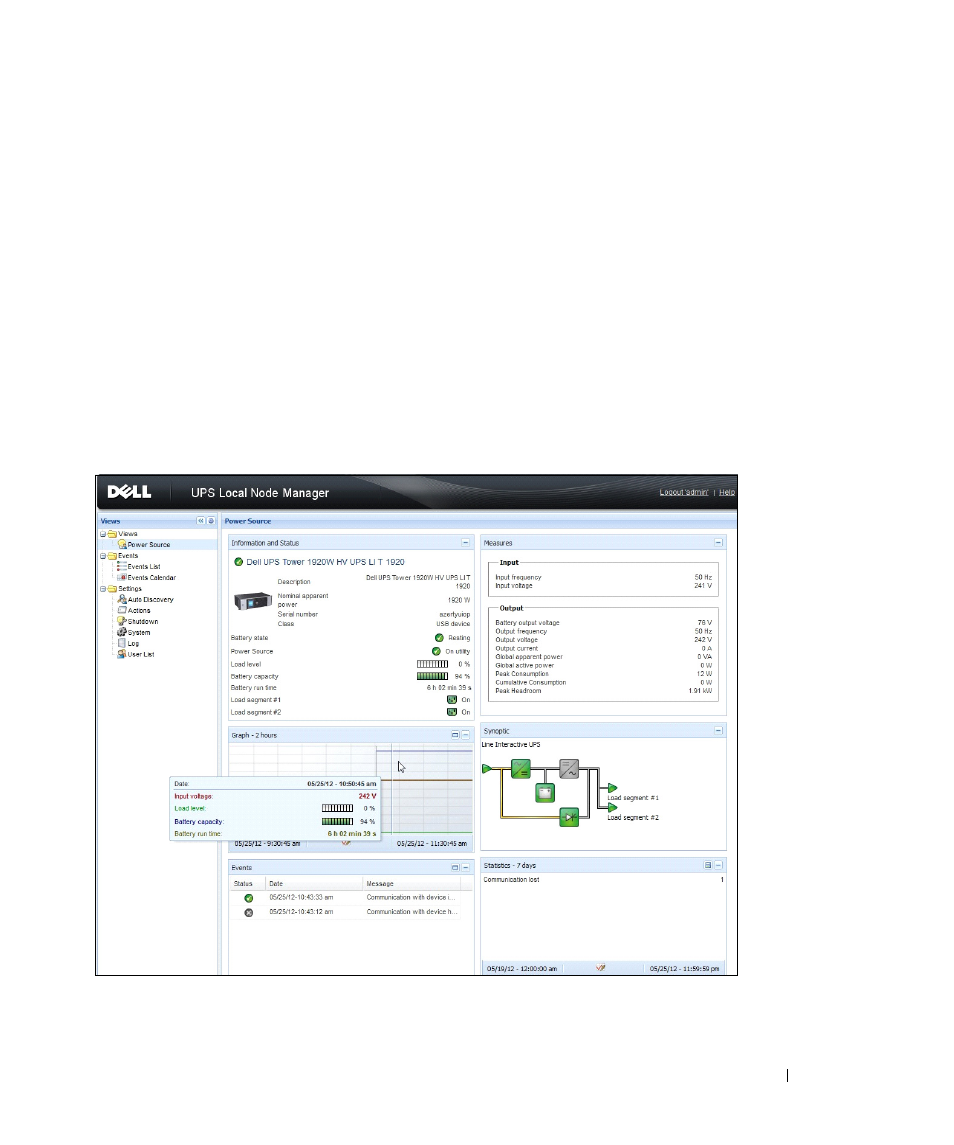Click statistics end date 05/25/12 - 11:59:59 pm
The height and width of the screenshot is (1145, 954).
pos(684,968)
